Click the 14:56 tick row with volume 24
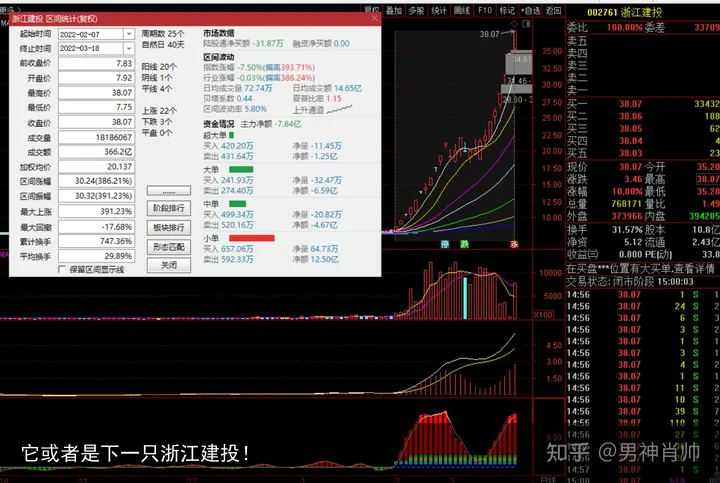 coord(643,306)
